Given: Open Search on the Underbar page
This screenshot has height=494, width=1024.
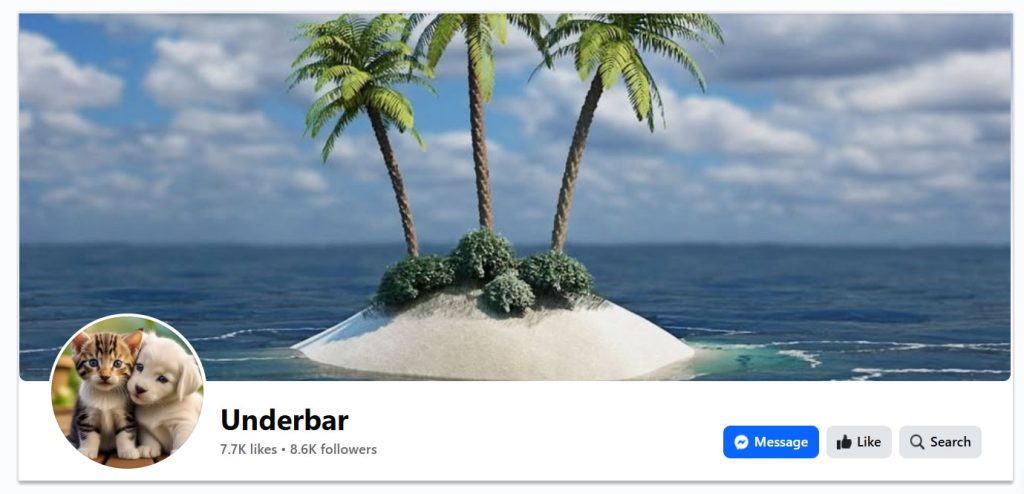Looking at the screenshot, I should click(940, 442).
